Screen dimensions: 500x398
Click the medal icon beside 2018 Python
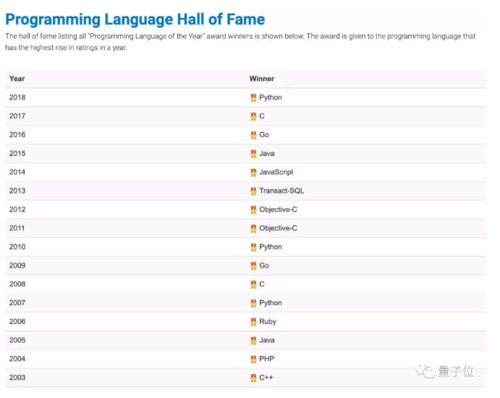pyautogui.click(x=253, y=98)
